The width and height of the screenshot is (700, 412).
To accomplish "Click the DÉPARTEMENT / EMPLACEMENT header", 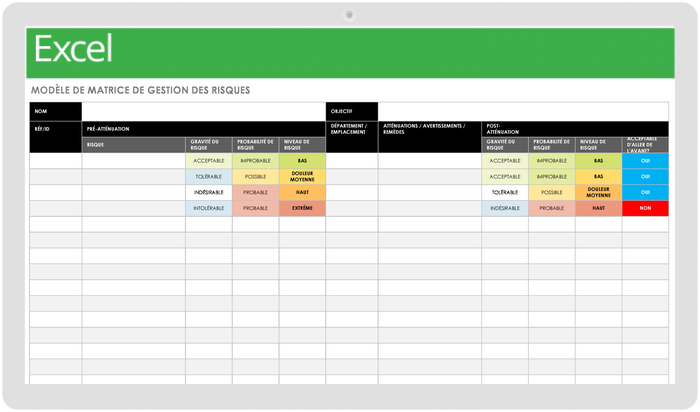I will (351, 129).
